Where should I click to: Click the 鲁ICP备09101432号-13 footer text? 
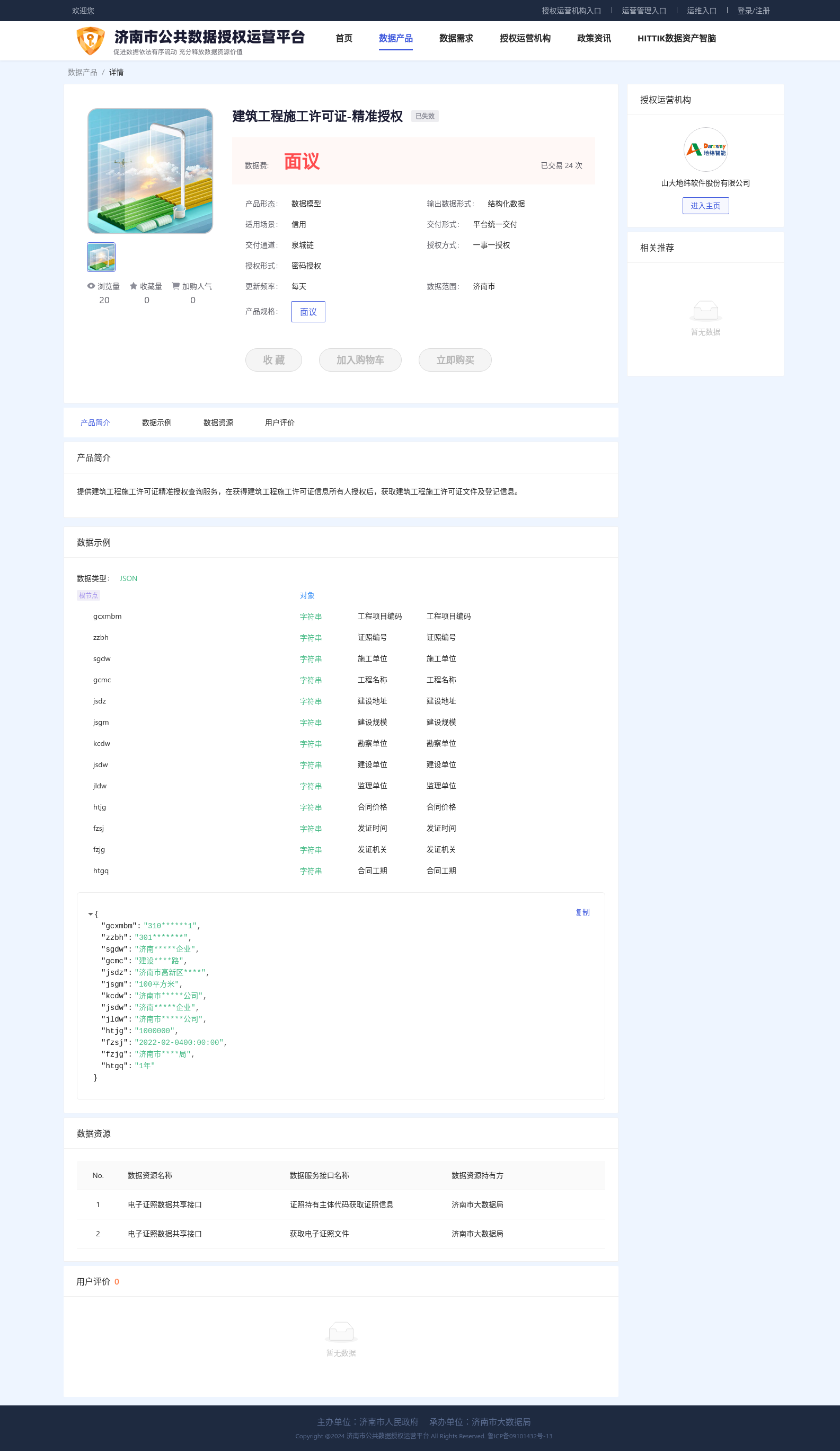520,1436
